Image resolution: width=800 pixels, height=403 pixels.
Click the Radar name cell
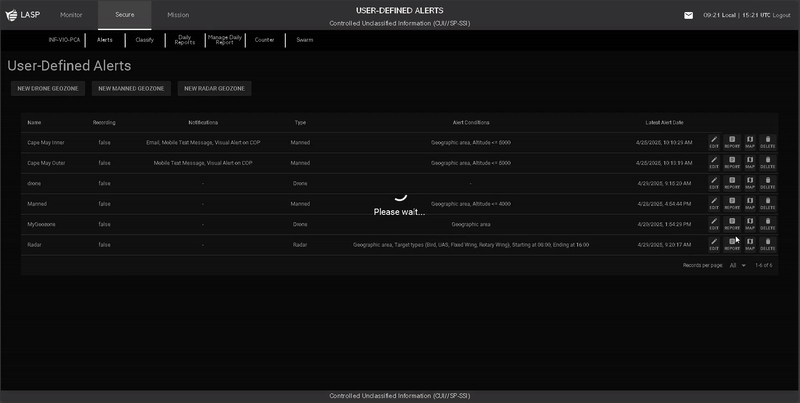pos(34,245)
